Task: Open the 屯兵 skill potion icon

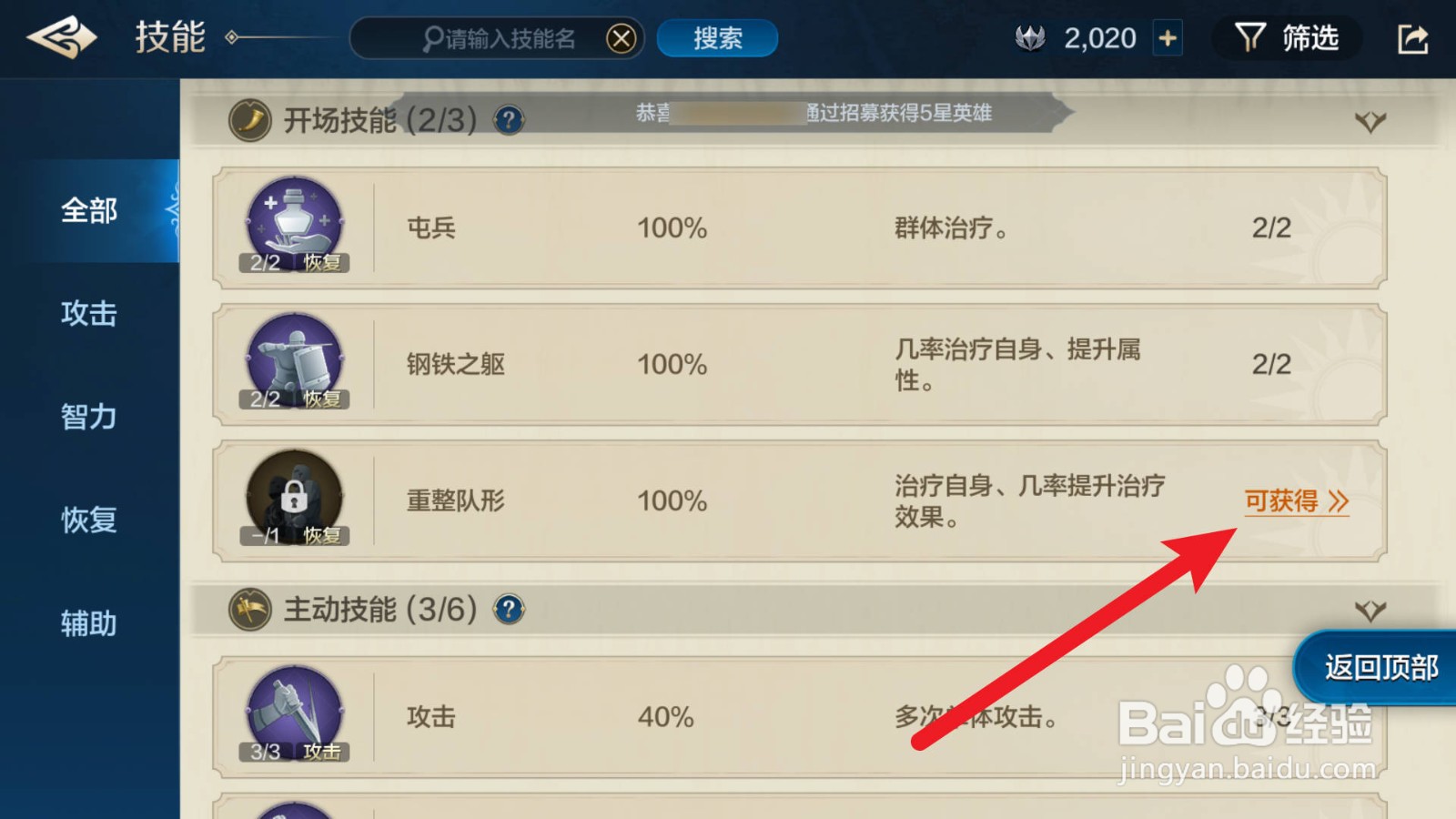Action: coord(294,225)
